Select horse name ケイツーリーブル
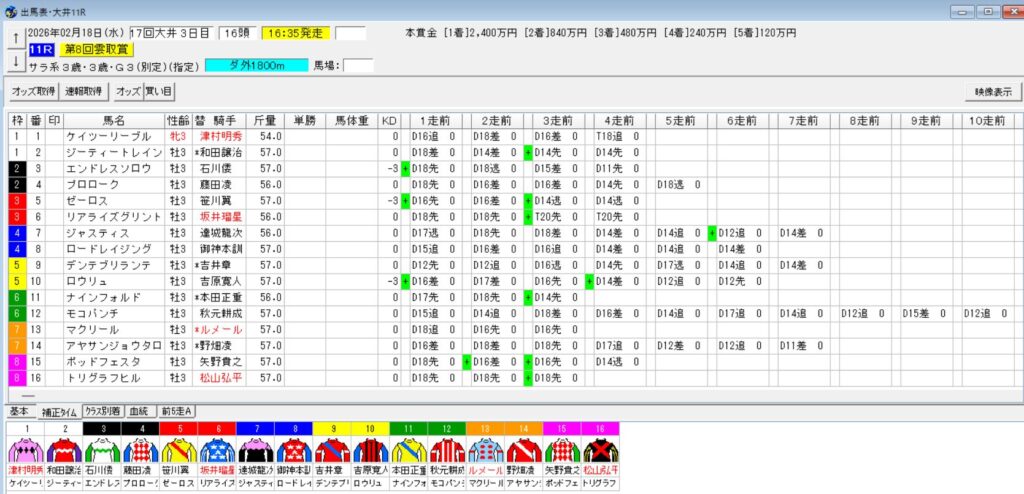 (108, 137)
